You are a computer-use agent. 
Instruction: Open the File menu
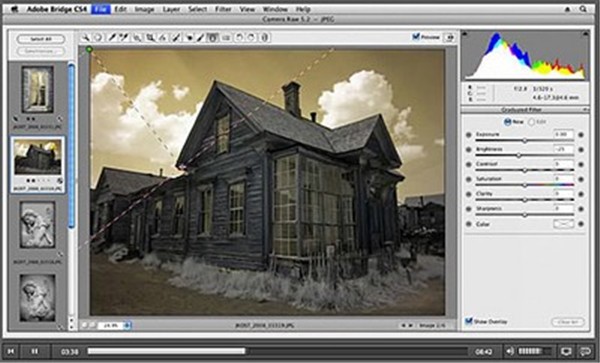(x=101, y=9)
